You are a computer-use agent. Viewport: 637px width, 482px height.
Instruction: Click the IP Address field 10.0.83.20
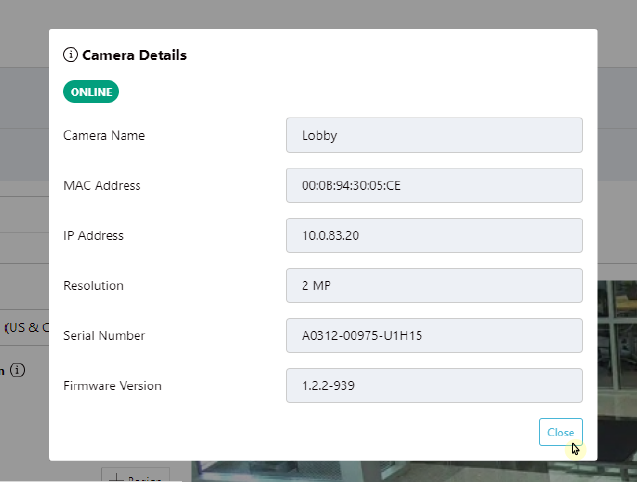434,235
